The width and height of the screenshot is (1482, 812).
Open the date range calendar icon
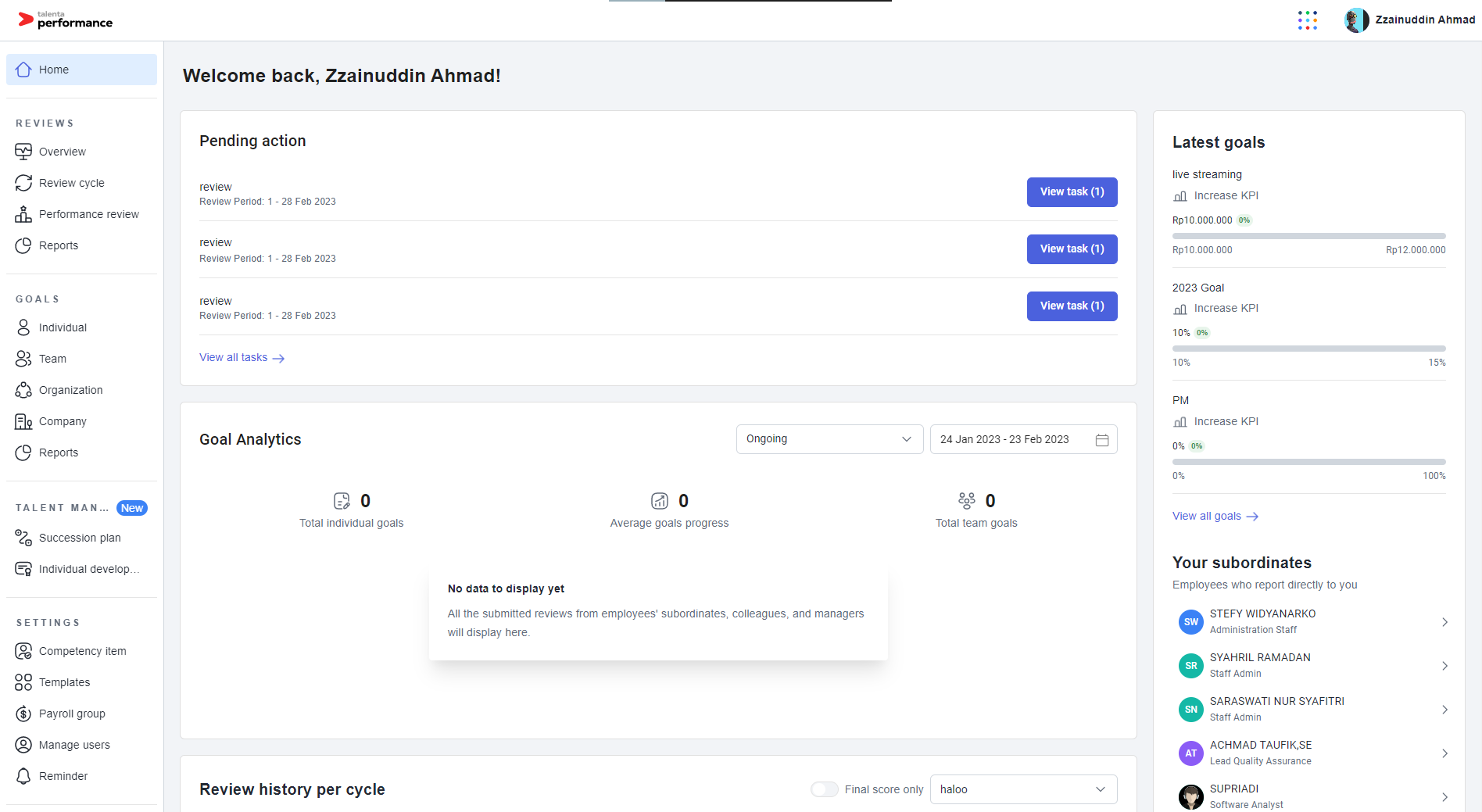click(x=1102, y=440)
